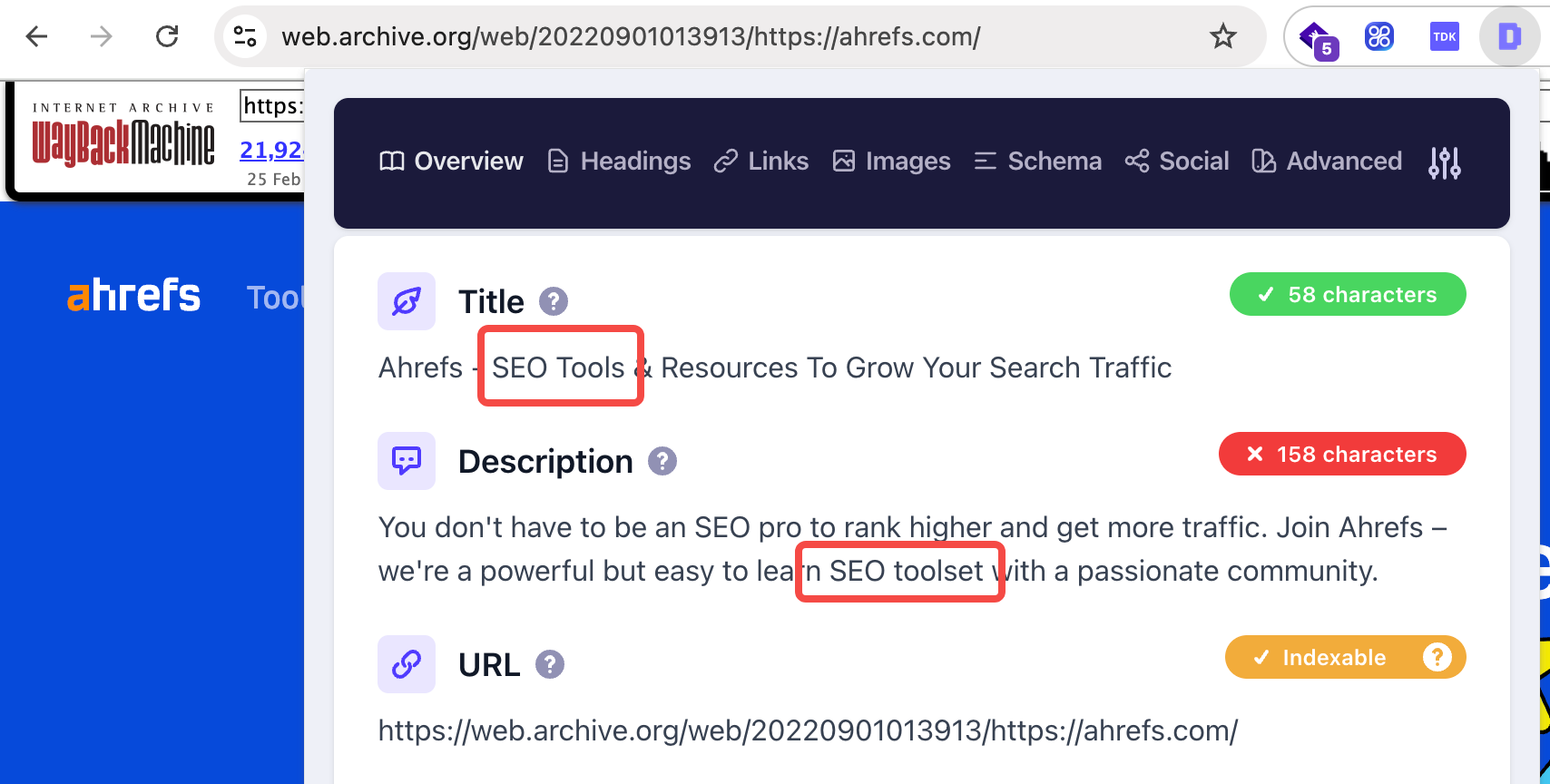Click the '25 Feb' capture date text
The height and width of the screenshot is (784, 1550).
click(x=274, y=179)
